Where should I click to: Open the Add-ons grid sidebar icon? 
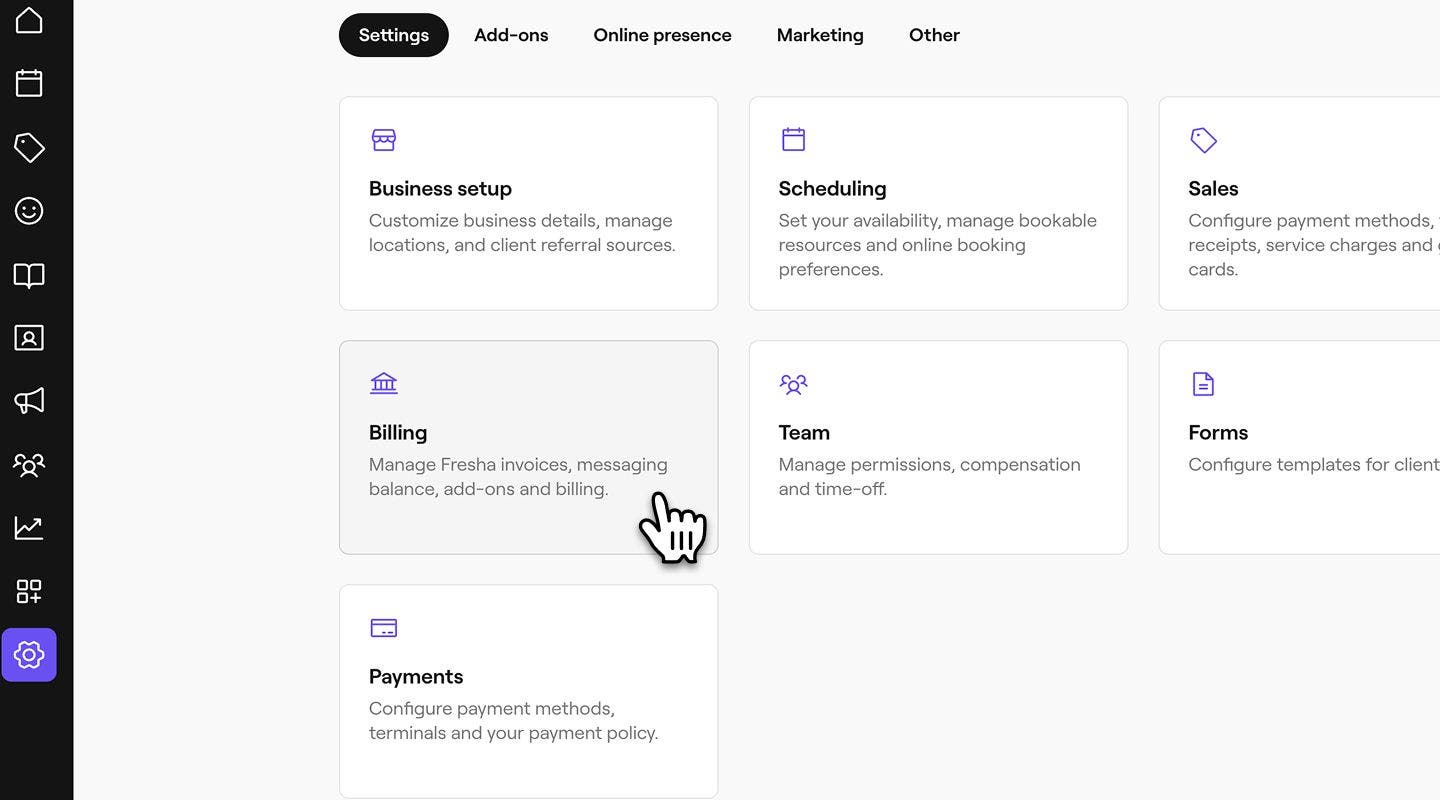29,591
